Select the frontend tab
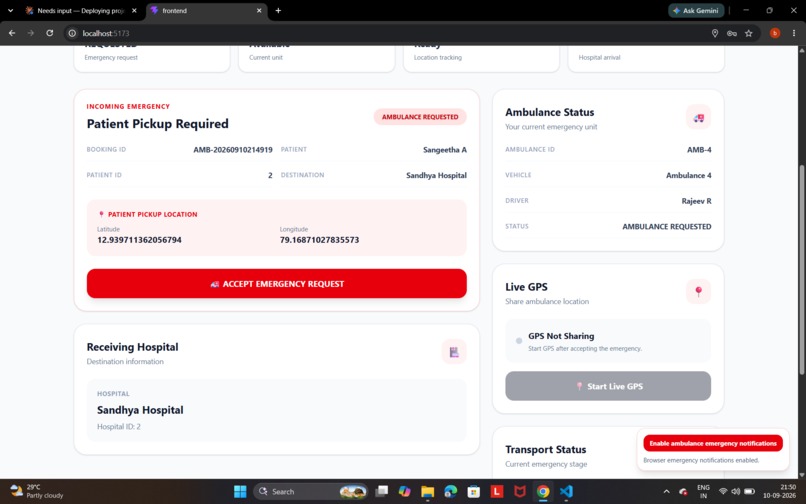This screenshot has height=504, width=806. tap(206, 10)
